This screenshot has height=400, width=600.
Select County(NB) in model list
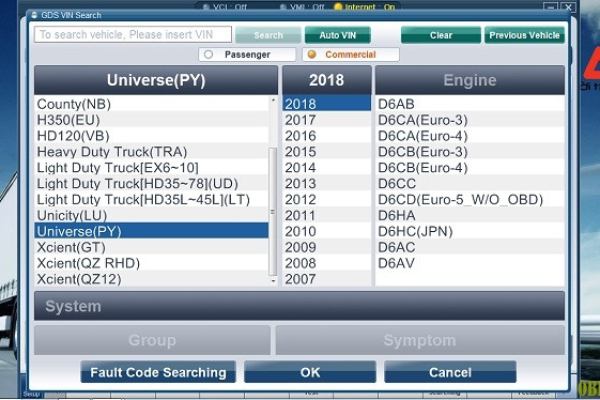tap(152, 104)
